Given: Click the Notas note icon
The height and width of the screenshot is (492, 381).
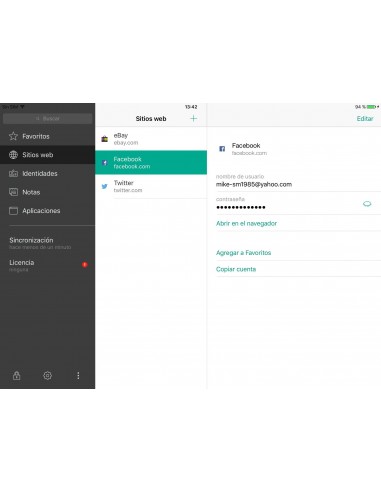Looking at the screenshot, I should pos(13,192).
